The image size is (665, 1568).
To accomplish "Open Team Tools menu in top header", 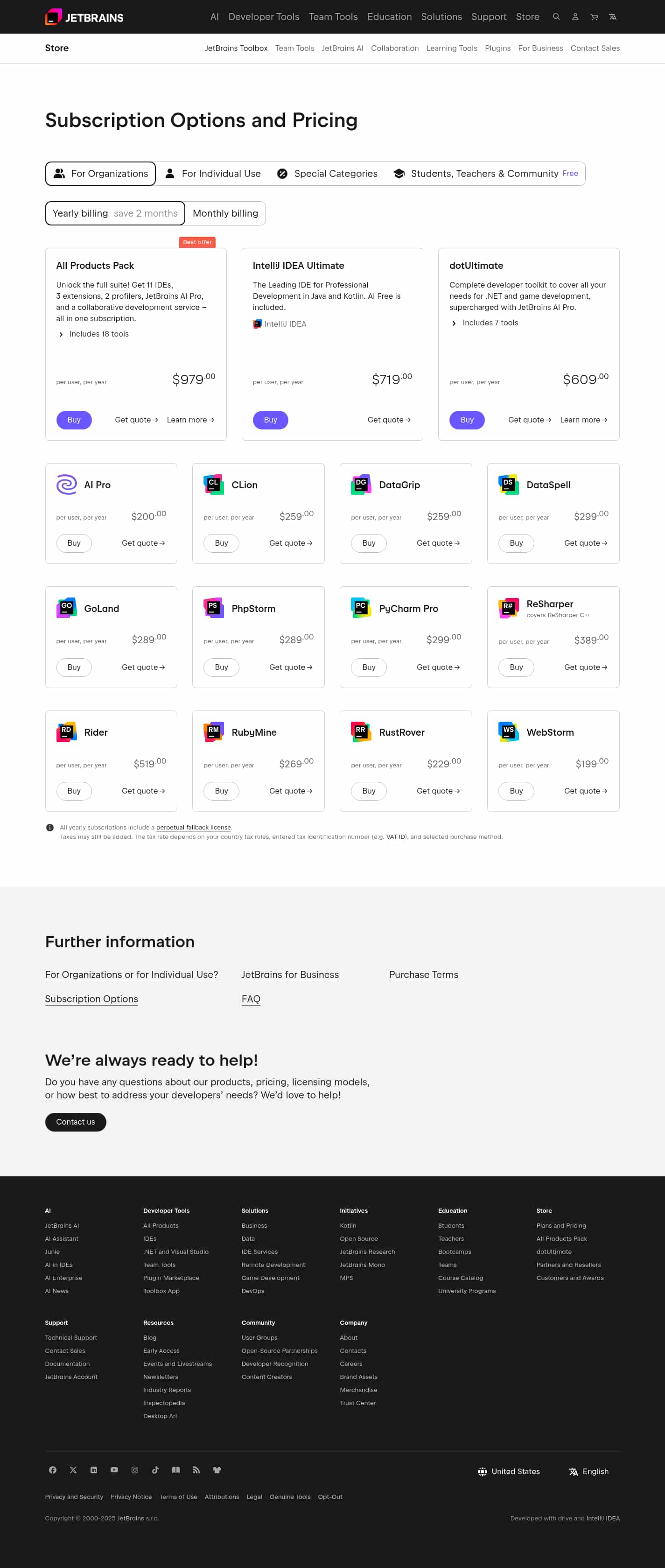I will click(333, 17).
